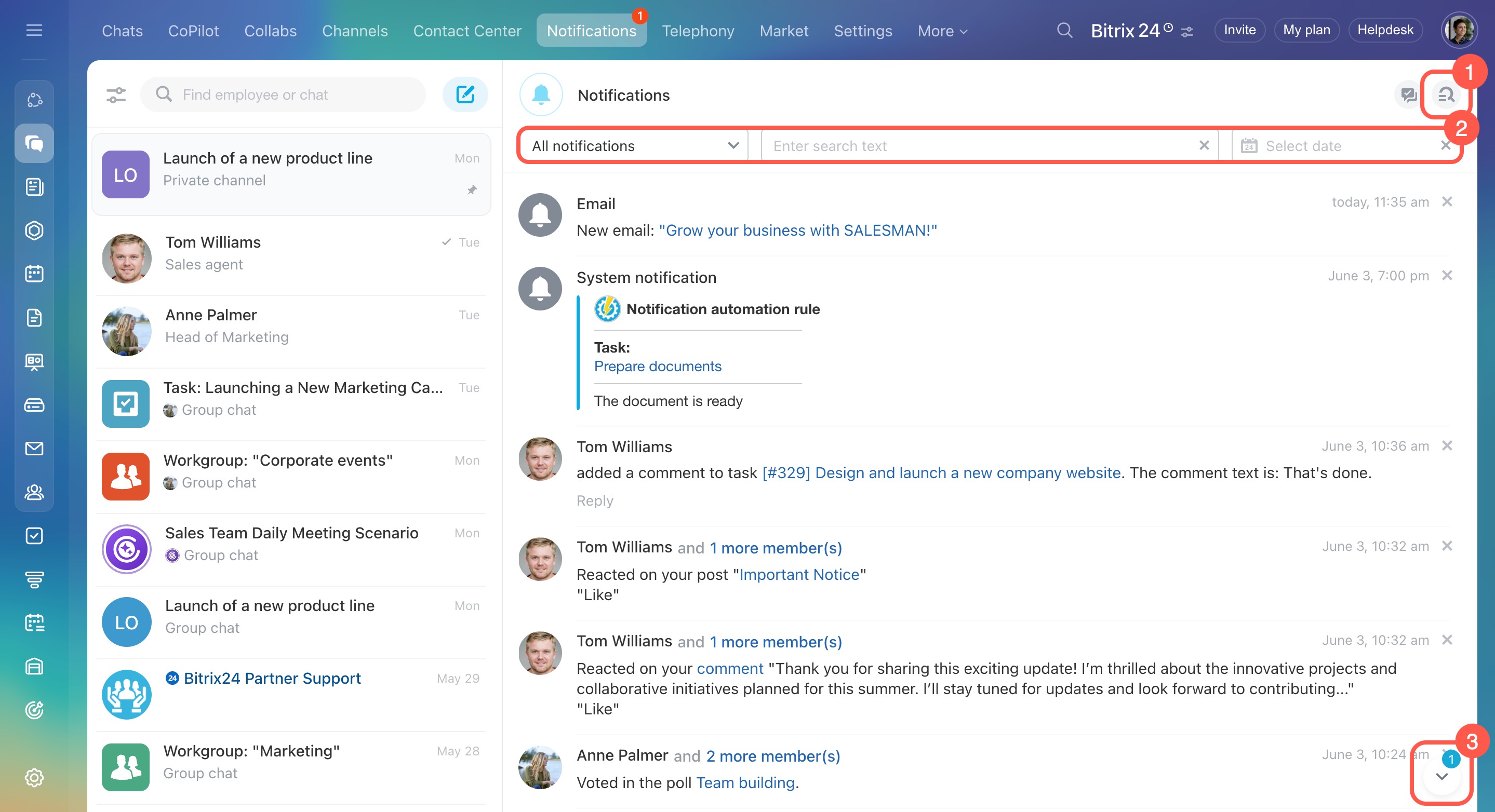Switch to the Channels tab
The height and width of the screenshot is (812, 1495).
(355, 31)
